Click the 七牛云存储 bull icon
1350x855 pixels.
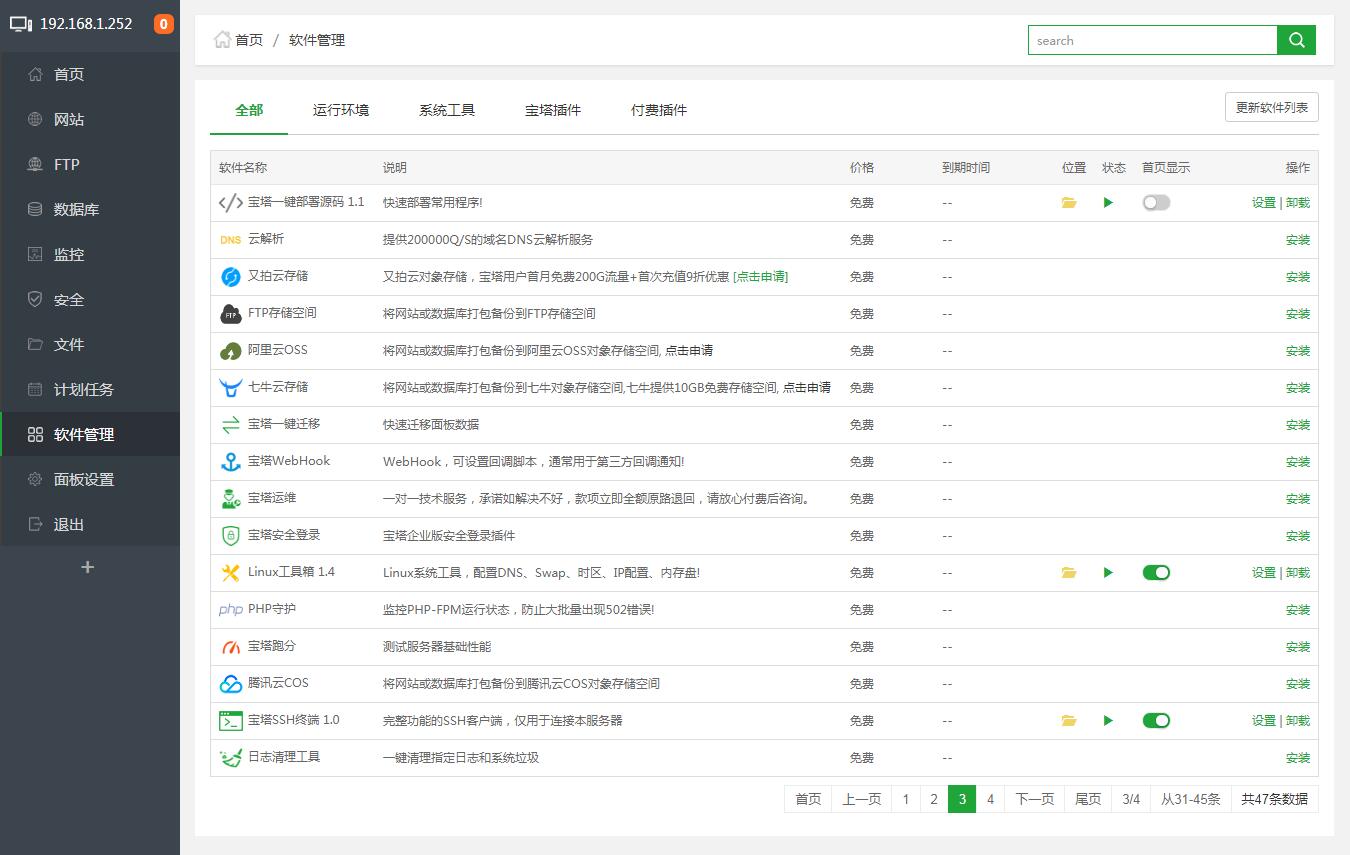pyautogui.click(x=231, y=388)
